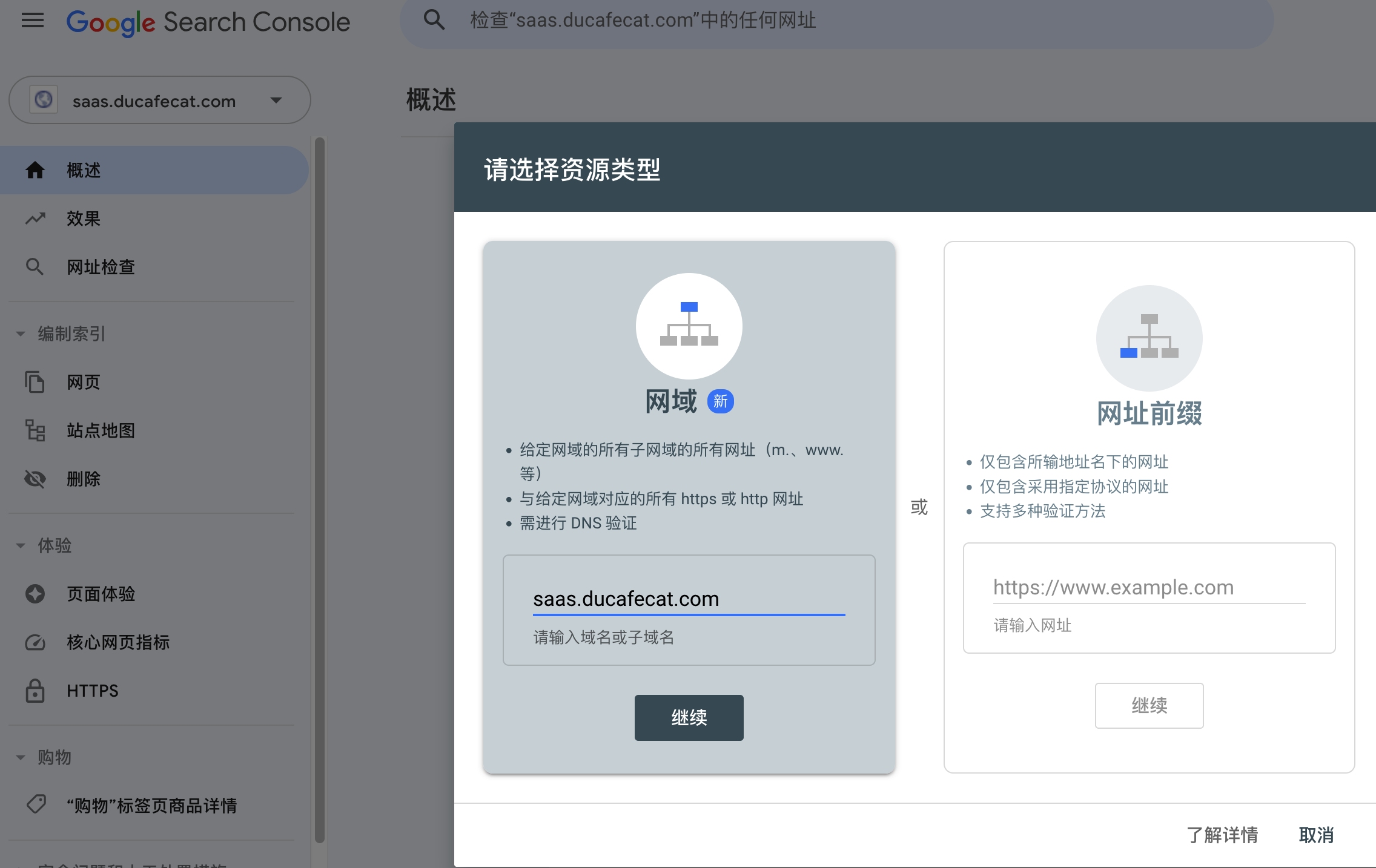Click the 删除 (Removal) icon in sidebar

pos(34,478)
